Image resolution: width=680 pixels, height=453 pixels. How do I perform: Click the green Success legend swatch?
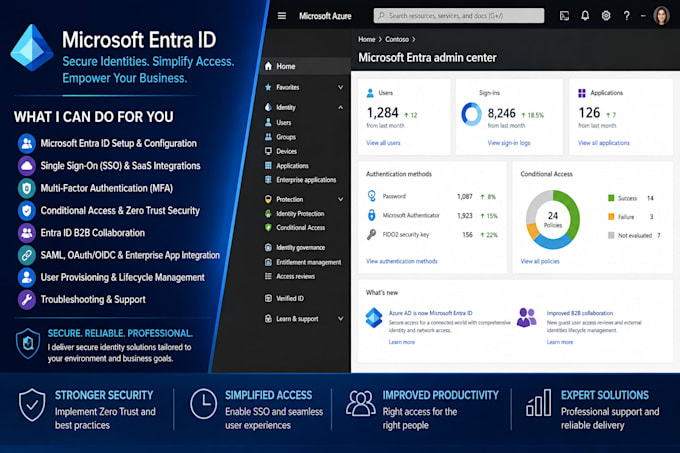(x=611, y=198)
